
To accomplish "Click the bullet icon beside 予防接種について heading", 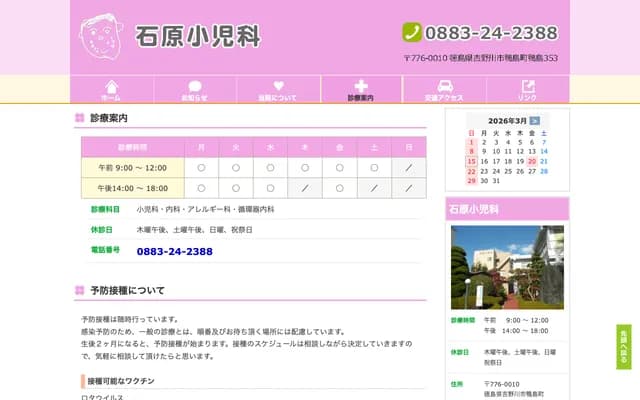I will [80, 290].
